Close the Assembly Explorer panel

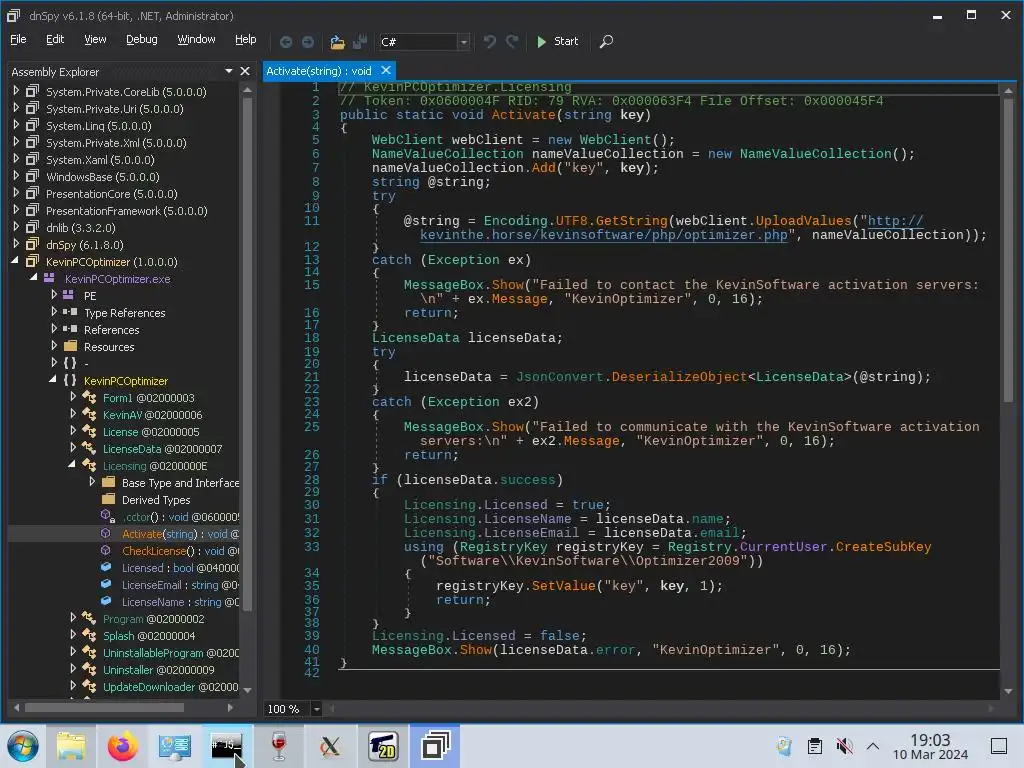(245, 71)
